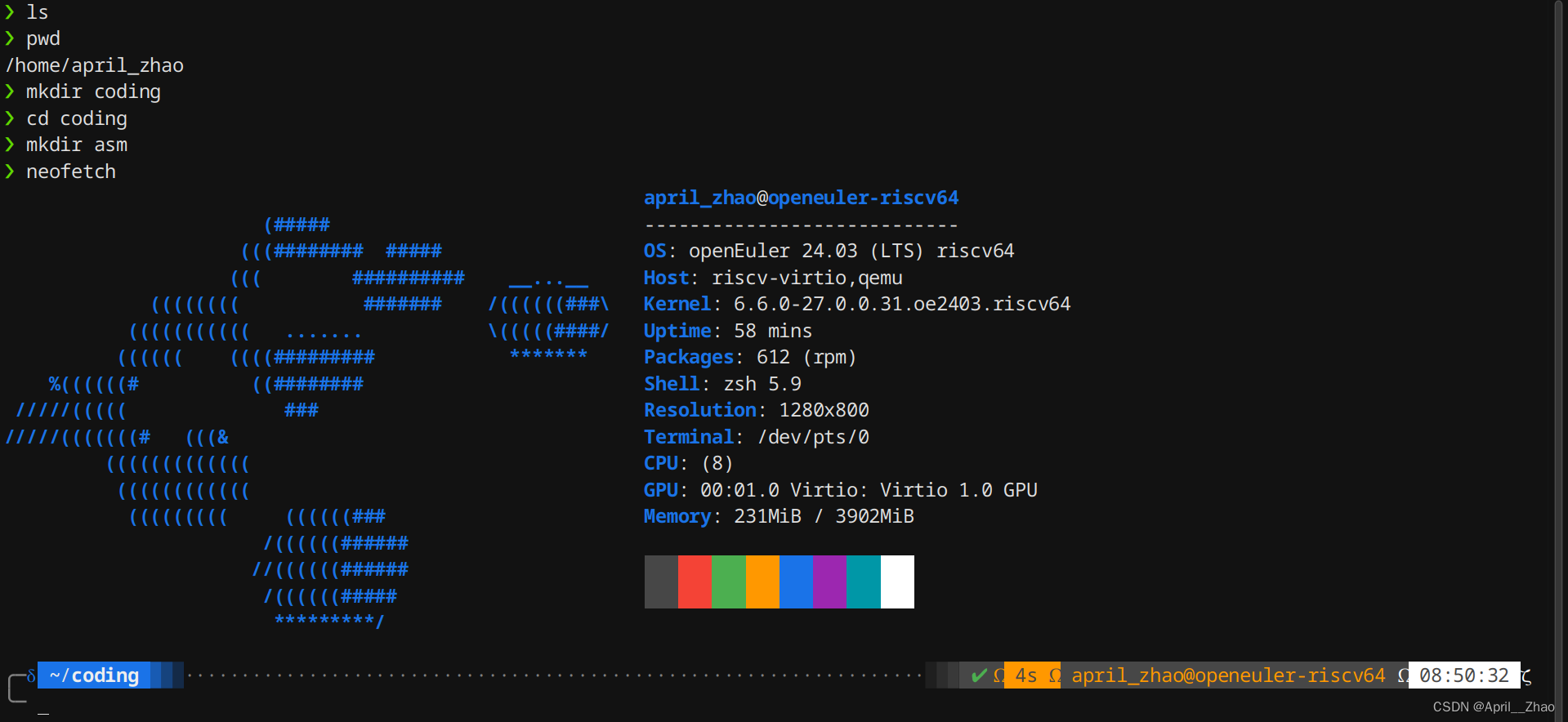
Task: Select the dark gray color block
Action: [x=661, y=582]
